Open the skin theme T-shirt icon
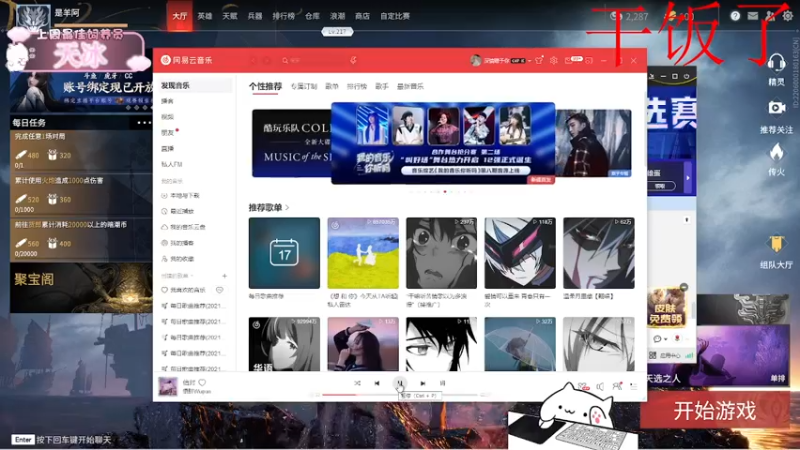This screenshot has width=800, height=450. click(x=539, y=60)
